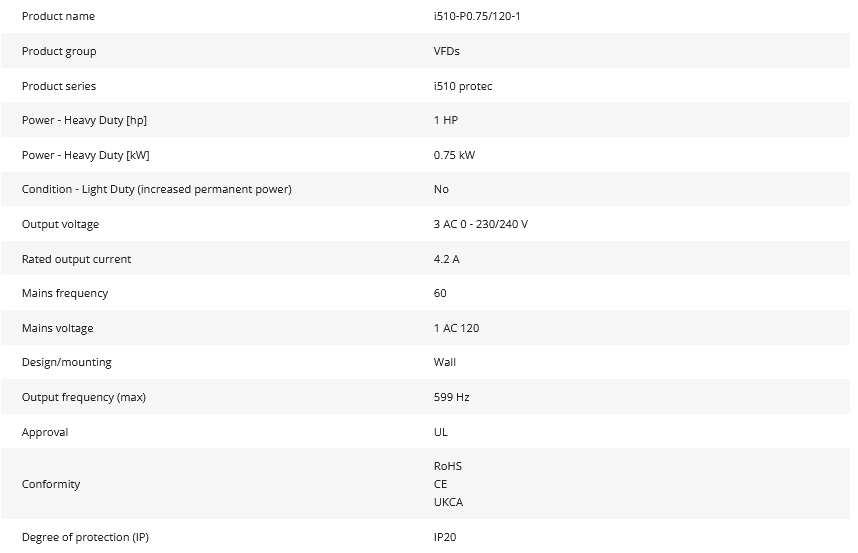This screenshot has width=858, height=553.
Task: Select the Condition - Light Duty label
Action: point(156,190)
